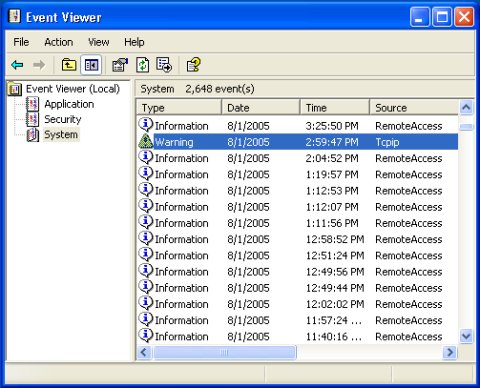Close the Event Viewer window
480x388 pixels.
coord(464,17)
